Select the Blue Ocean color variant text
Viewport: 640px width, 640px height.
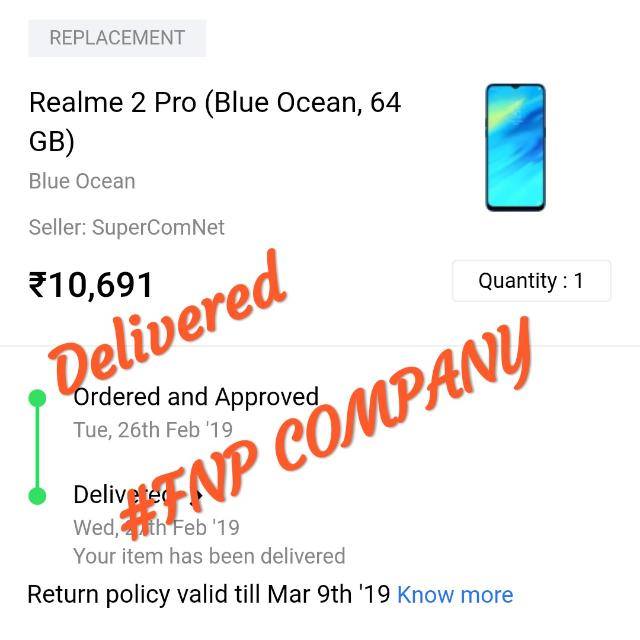82,181
